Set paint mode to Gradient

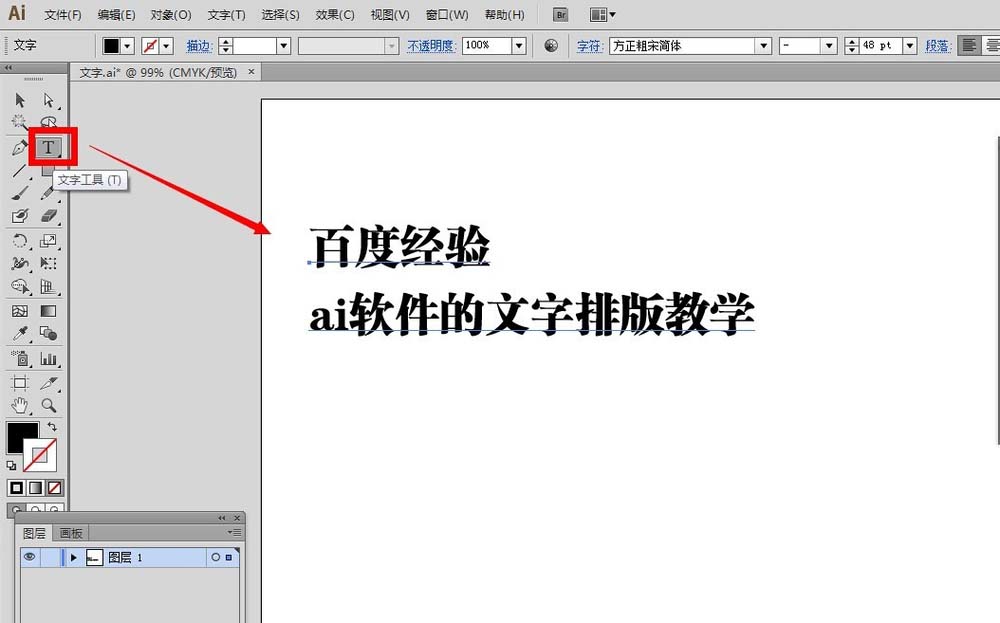36,488
